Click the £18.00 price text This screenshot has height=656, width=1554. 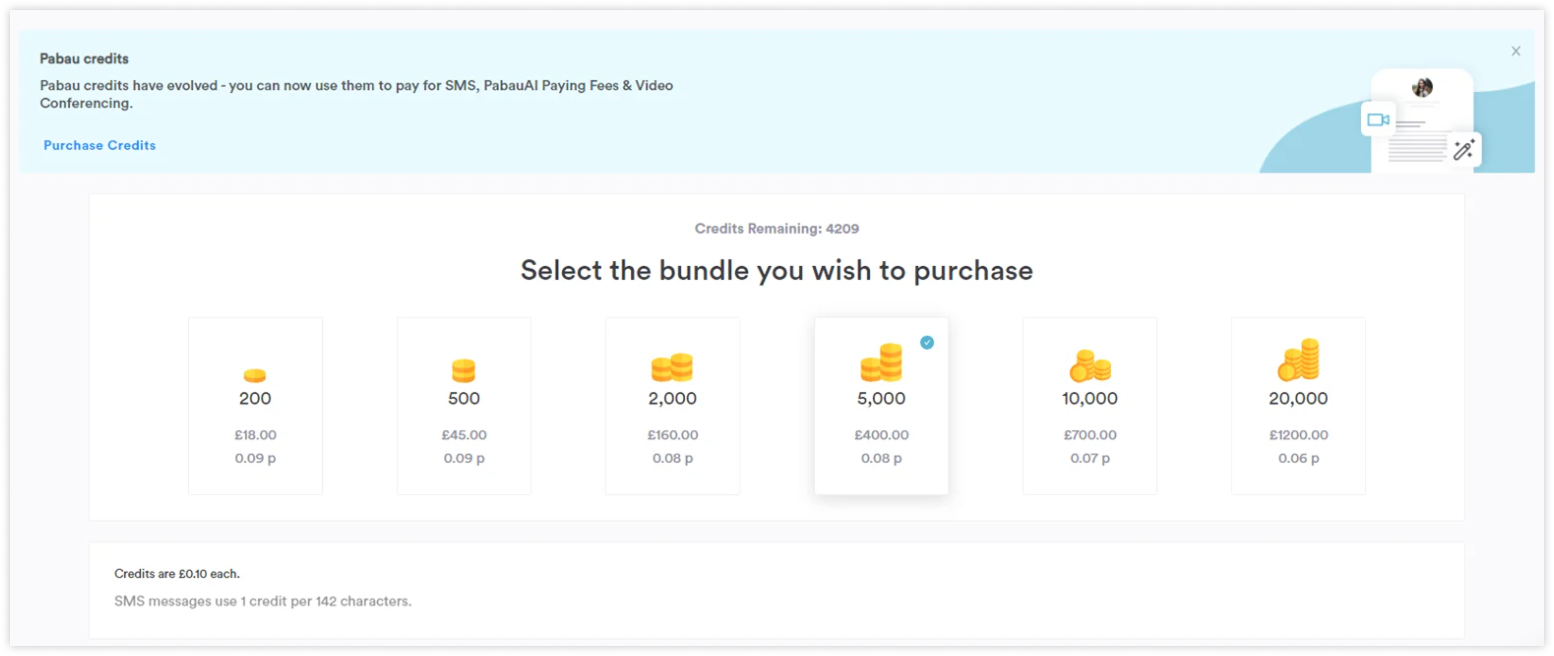coord(255,435)
